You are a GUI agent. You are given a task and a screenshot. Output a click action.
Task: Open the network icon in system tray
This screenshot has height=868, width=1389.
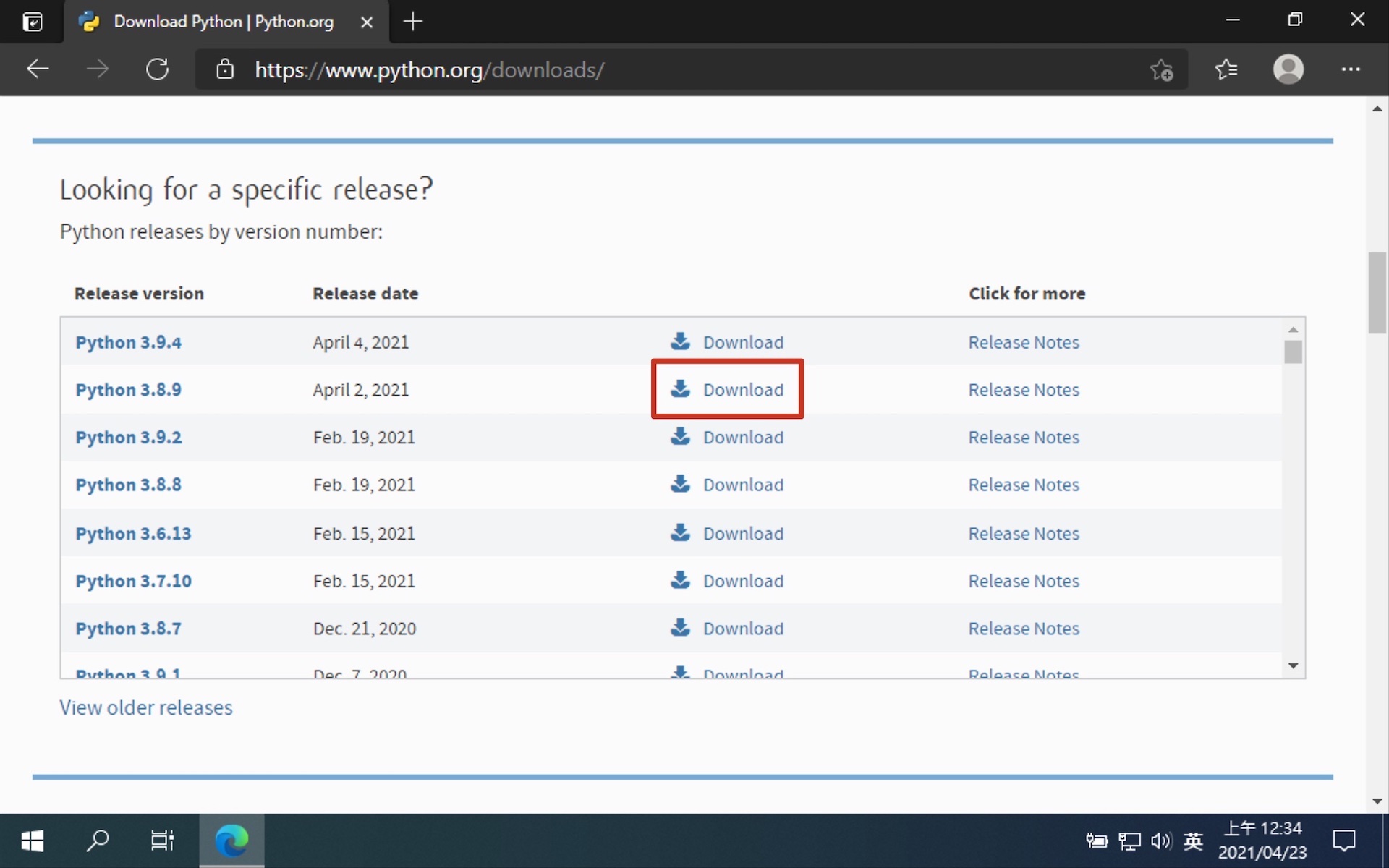(x=1129, y=841)
